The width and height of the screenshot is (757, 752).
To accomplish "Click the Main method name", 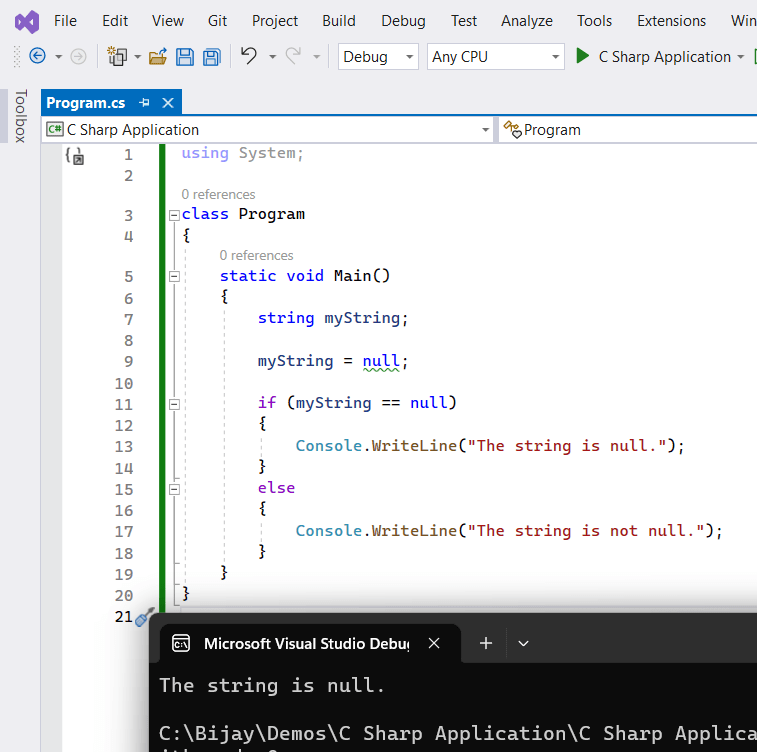I will click(x=352, y=276).
